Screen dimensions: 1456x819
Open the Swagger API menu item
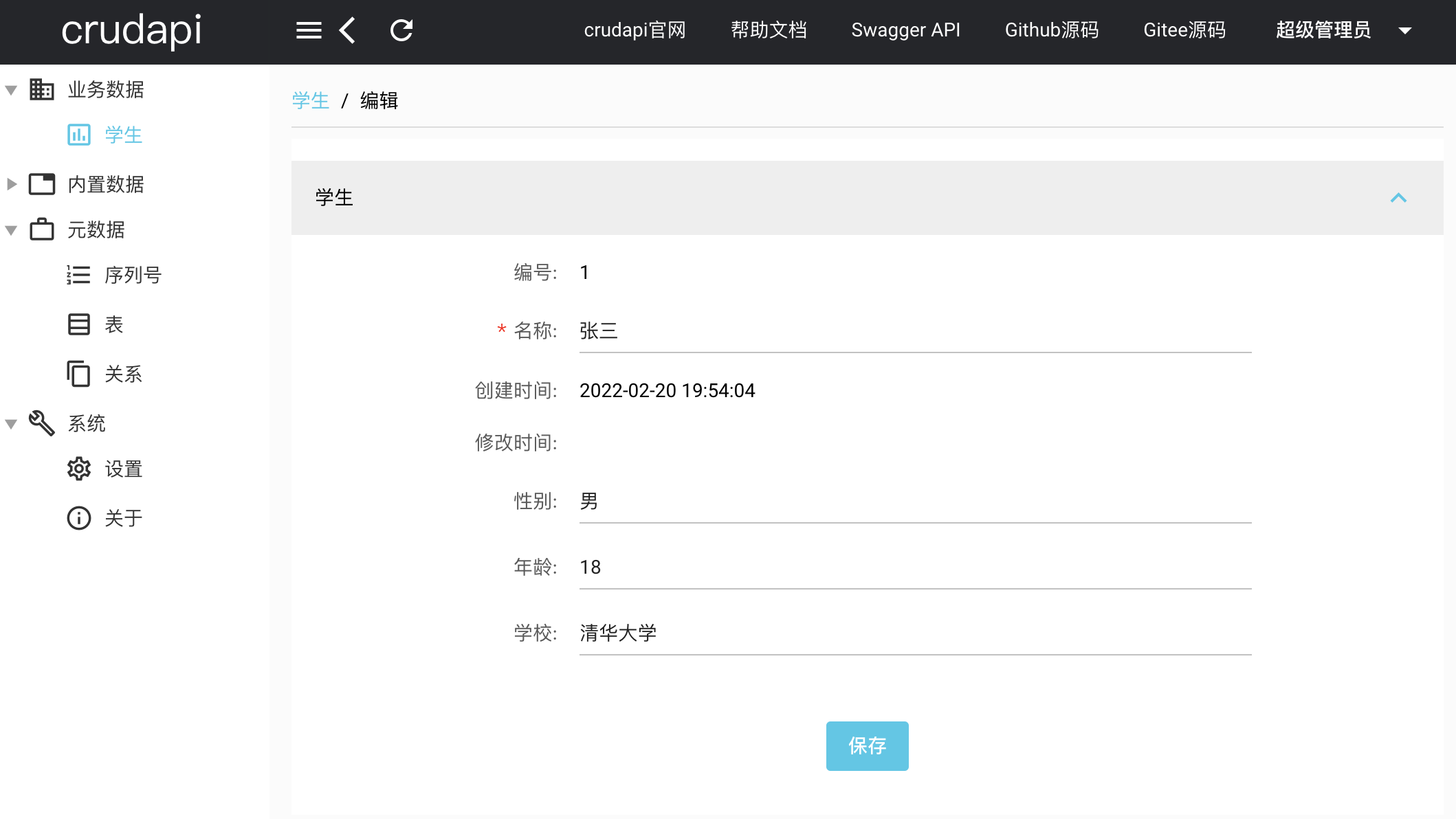[x=905, y=30]
